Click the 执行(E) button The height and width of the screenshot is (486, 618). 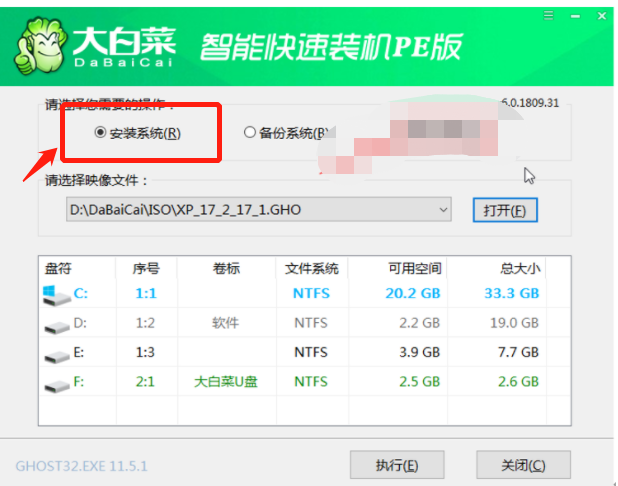(397, 465)
